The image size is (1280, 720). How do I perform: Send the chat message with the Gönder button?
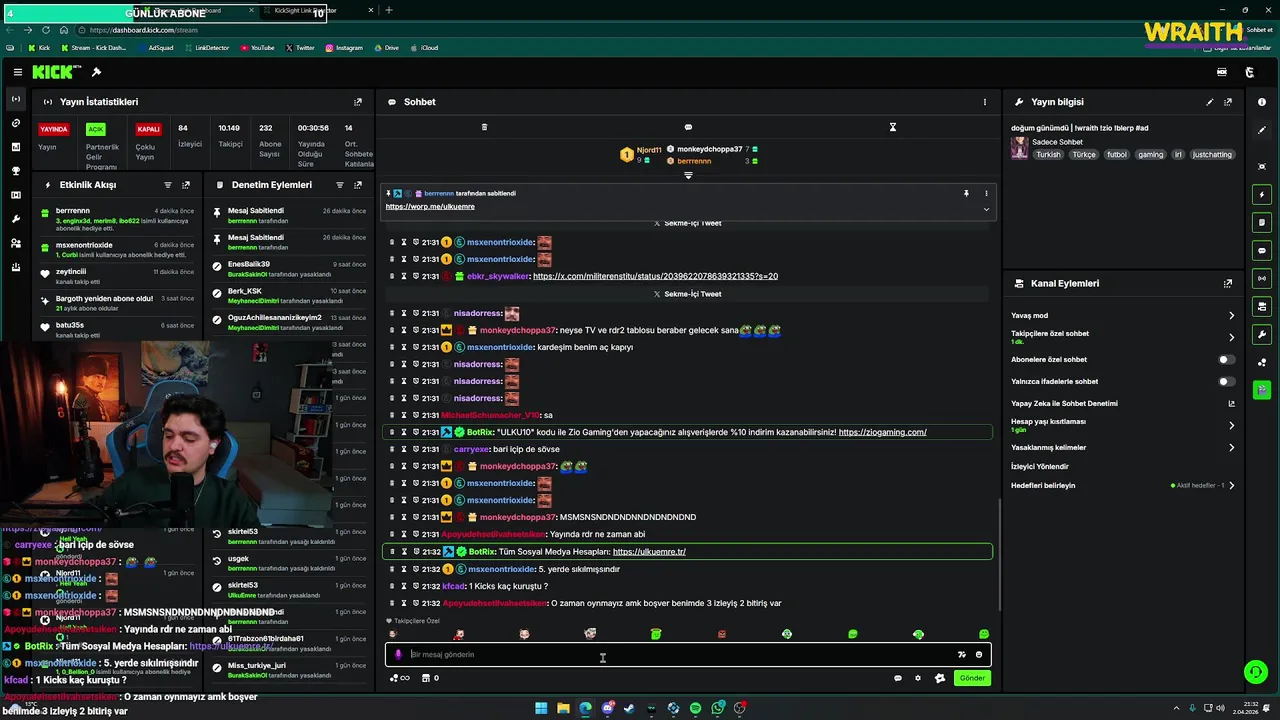[972, 678]
